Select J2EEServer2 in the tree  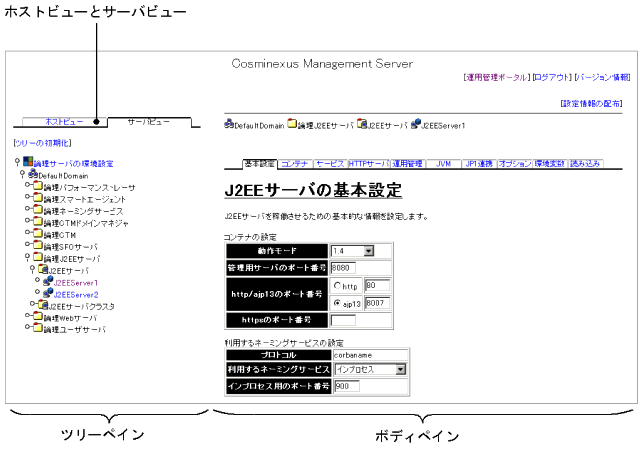tap(76, 294)
